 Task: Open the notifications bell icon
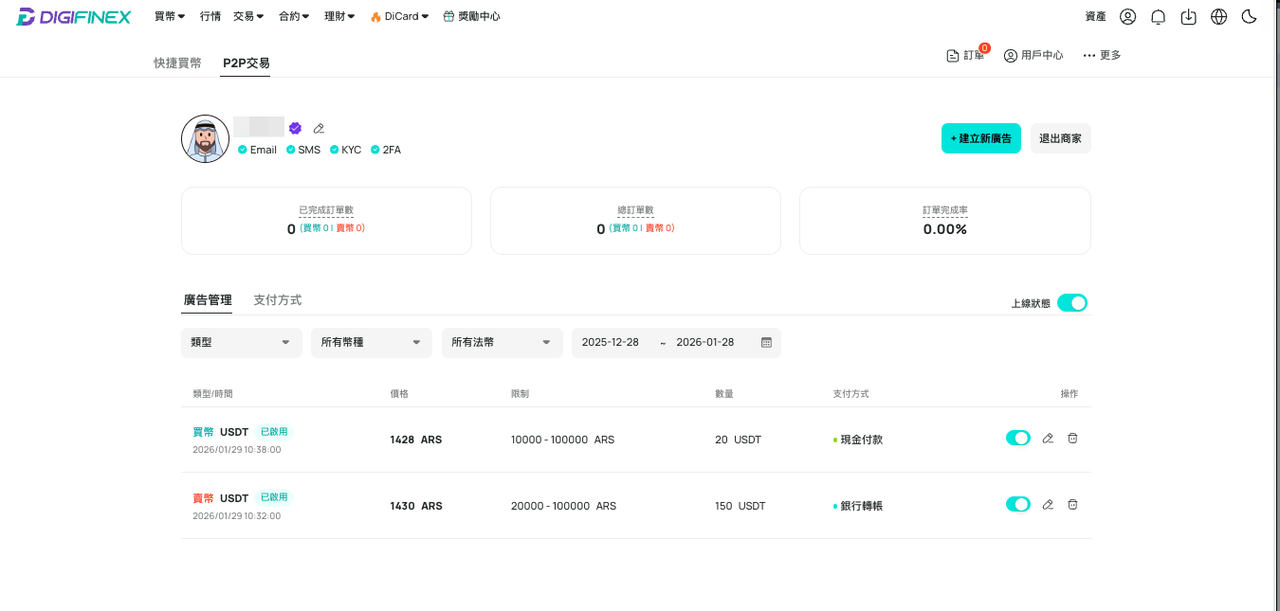[x=1158, y=17]
